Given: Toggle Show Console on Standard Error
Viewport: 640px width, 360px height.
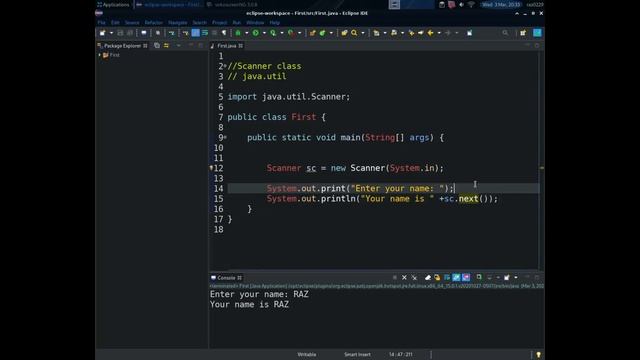Looking at the screenshot, I should click(466, 278).
